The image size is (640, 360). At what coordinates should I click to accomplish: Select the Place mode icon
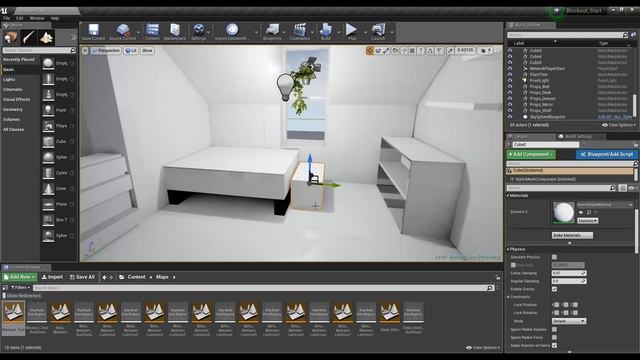coord(11,38)
